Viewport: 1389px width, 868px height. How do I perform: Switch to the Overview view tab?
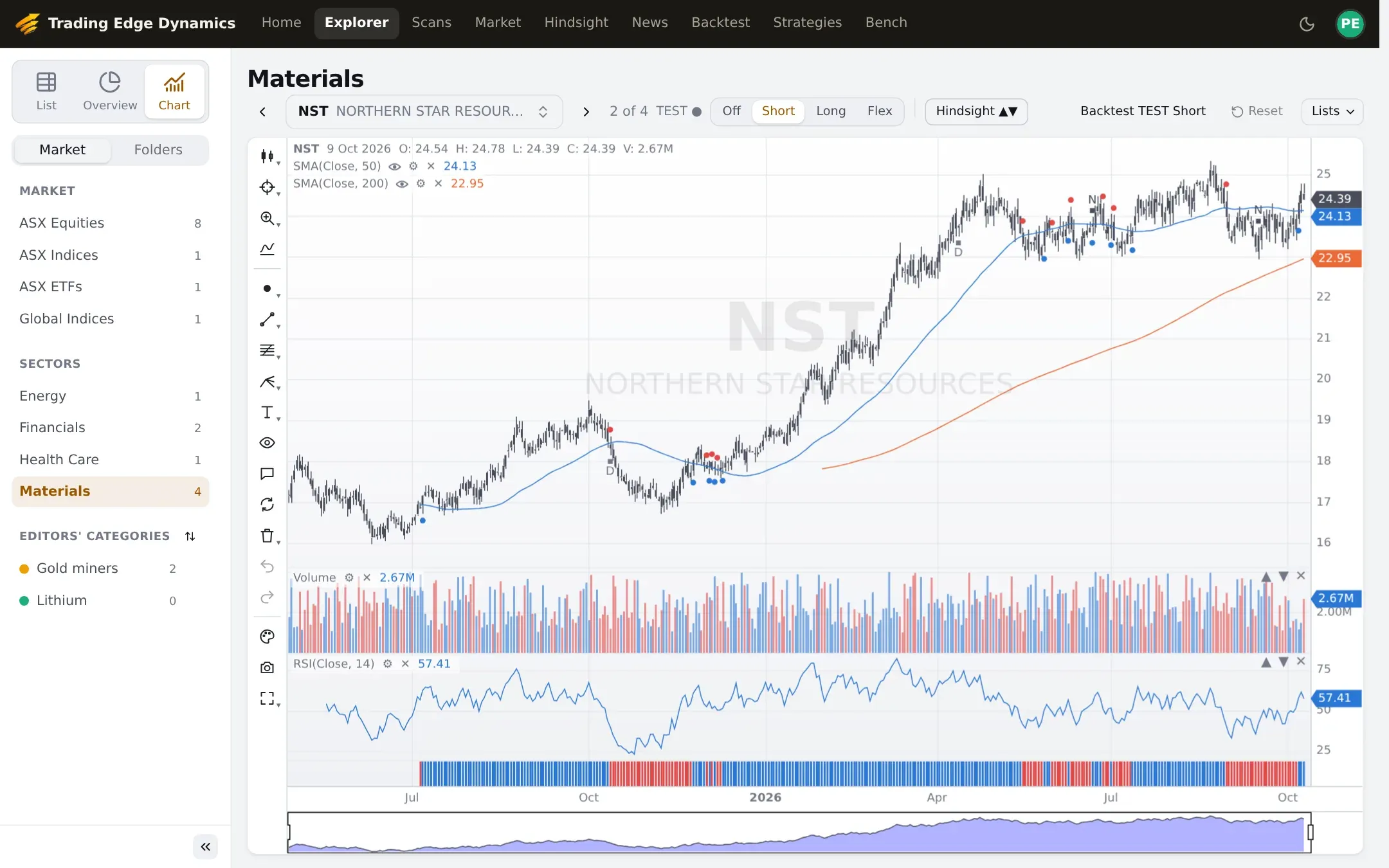(110, 91)
